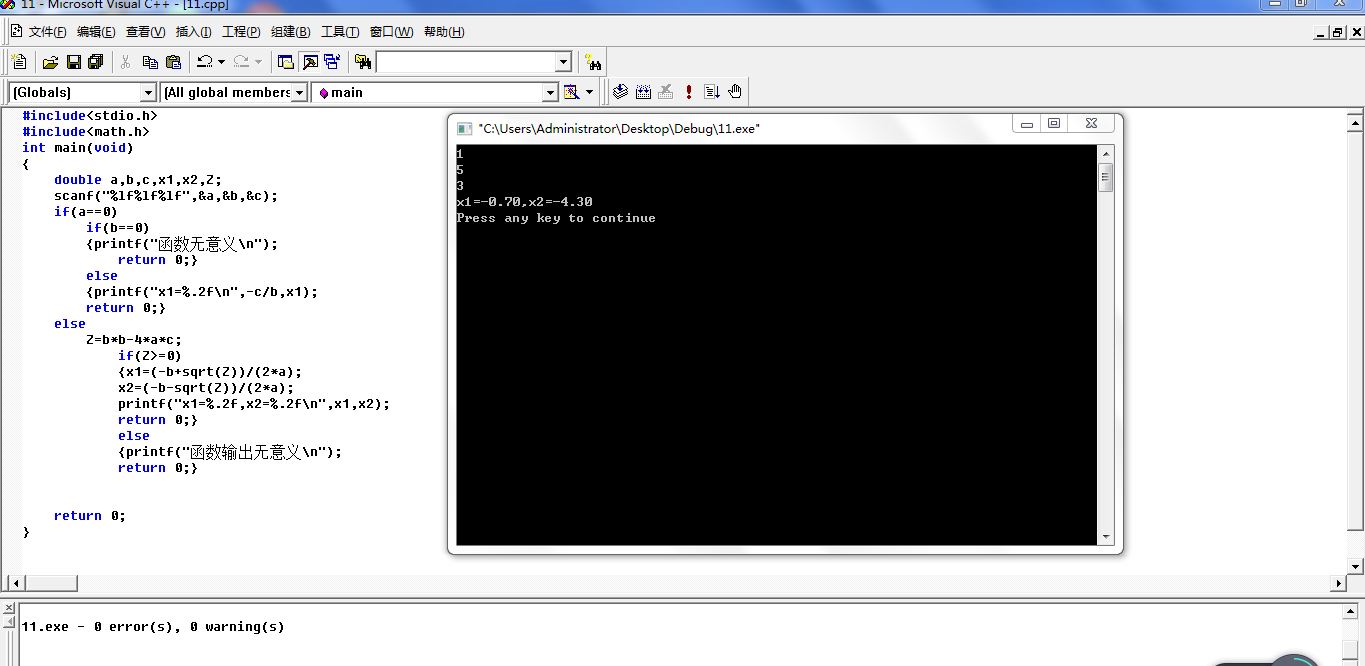1365x666 pixels.
Task: Minimize the 11.exe console window
Action: 1026,123
